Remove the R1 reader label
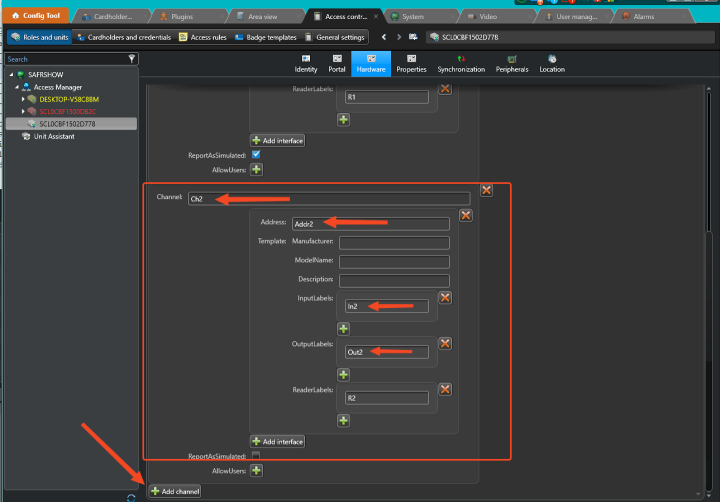 coord(445,89)
